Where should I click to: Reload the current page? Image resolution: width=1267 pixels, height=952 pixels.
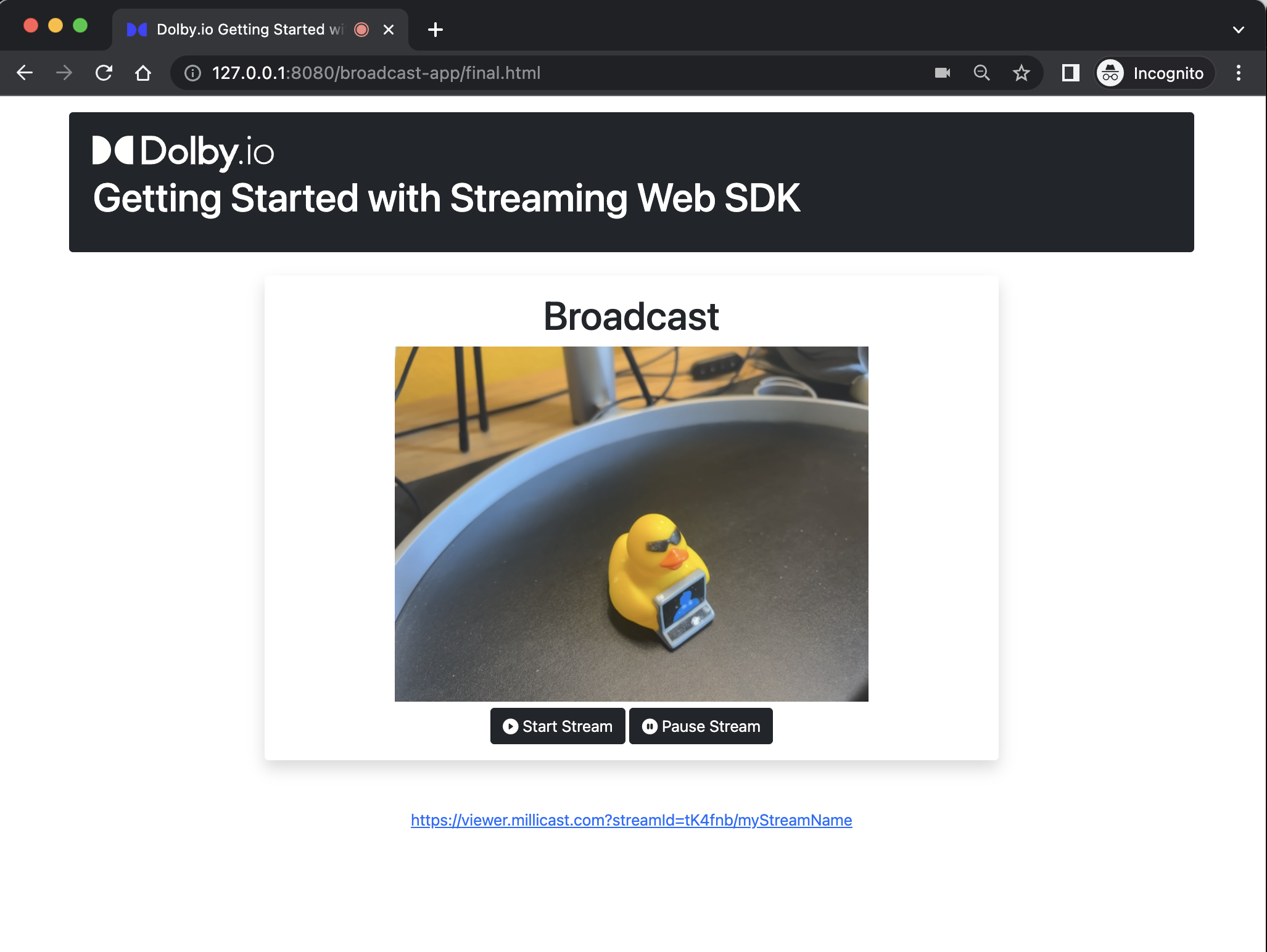tap(104, 73)
